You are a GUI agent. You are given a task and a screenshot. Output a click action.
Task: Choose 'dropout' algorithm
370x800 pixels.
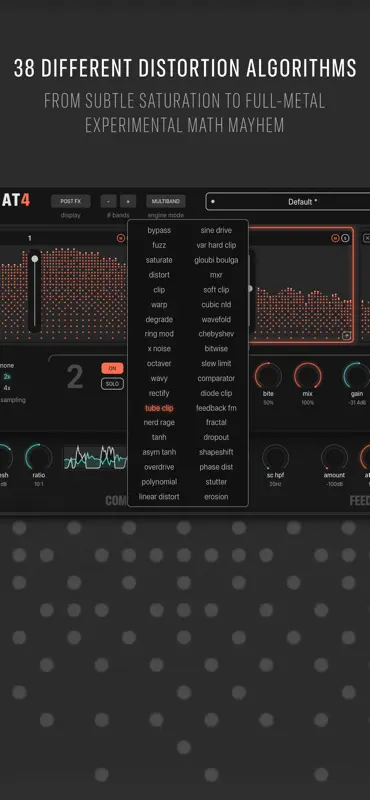point(216,437)
